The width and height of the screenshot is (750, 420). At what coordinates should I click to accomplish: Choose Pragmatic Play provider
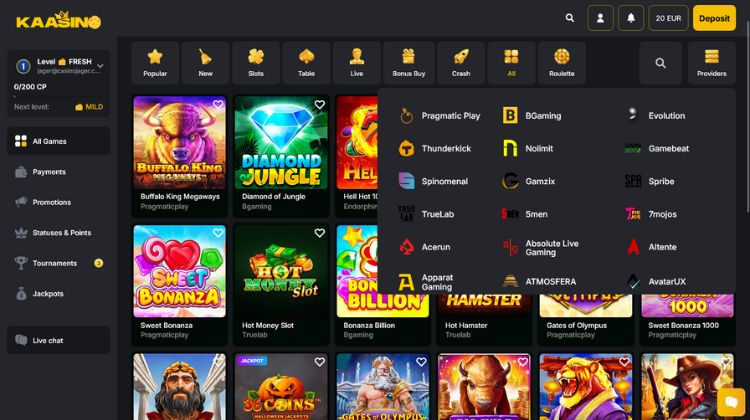point(439,116)
